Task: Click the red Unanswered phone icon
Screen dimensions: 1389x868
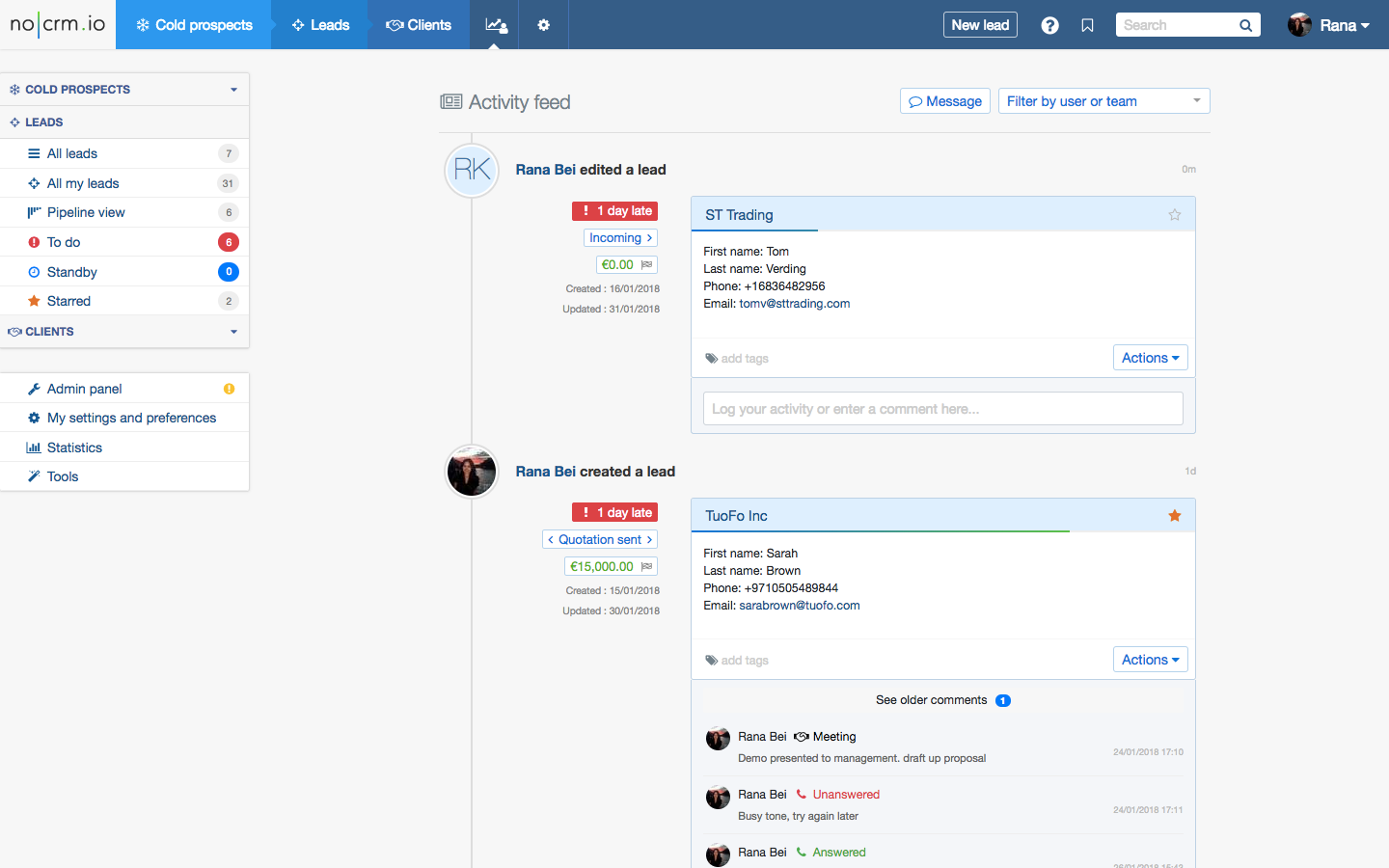Action: (801, 795)
